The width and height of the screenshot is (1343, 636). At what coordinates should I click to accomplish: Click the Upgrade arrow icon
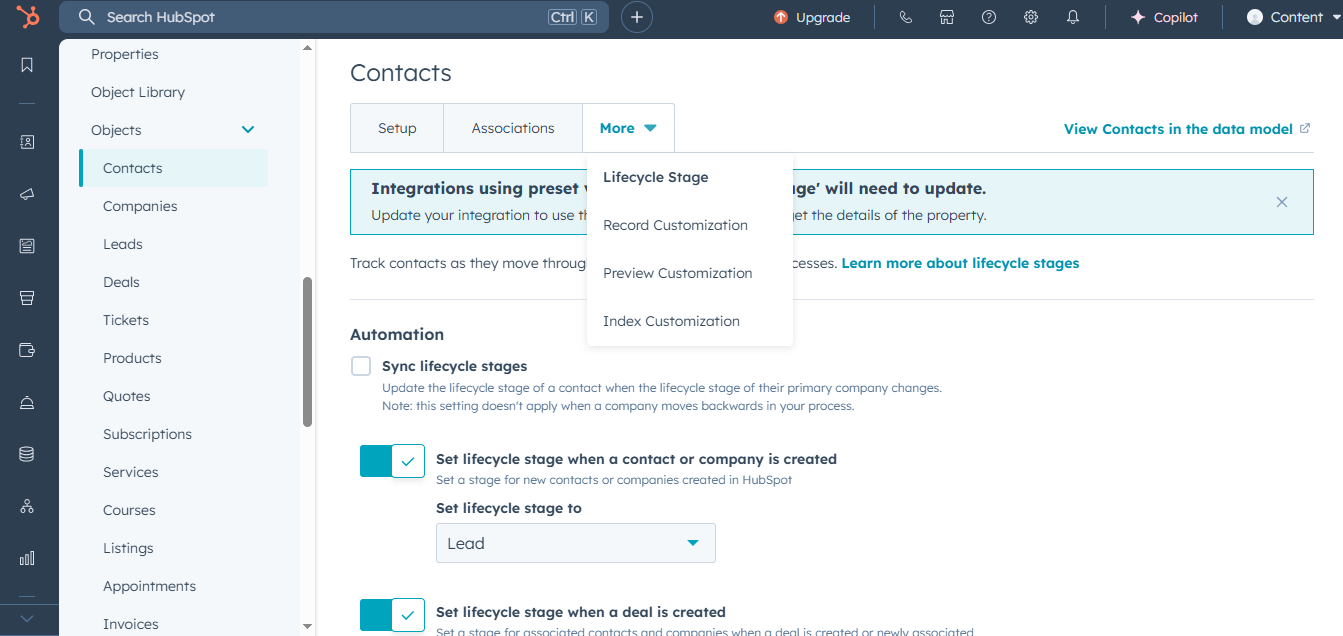781,17
